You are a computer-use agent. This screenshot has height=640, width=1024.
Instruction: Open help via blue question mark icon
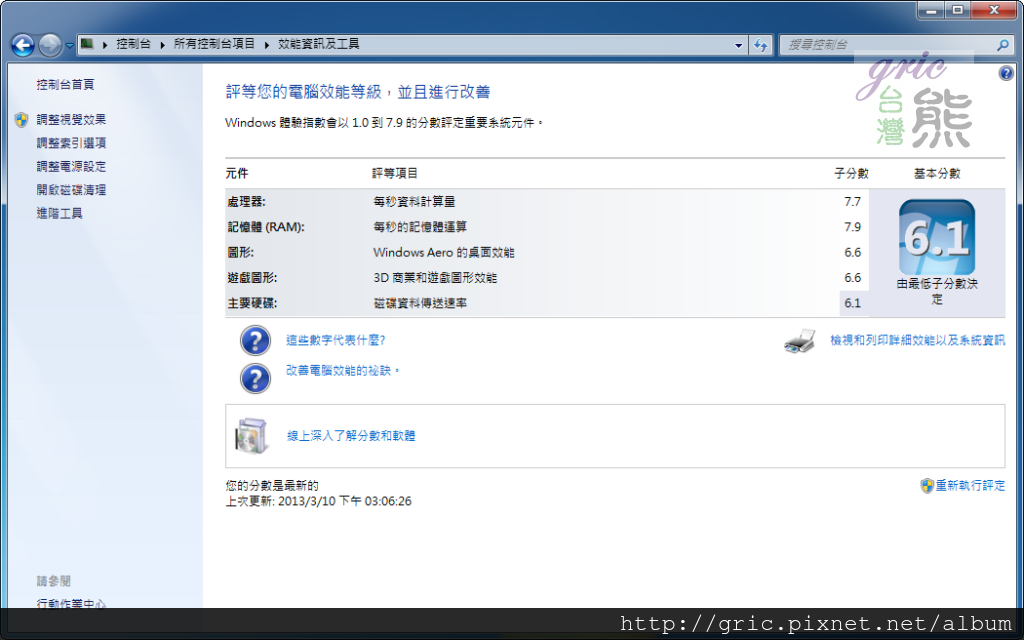1006,73
